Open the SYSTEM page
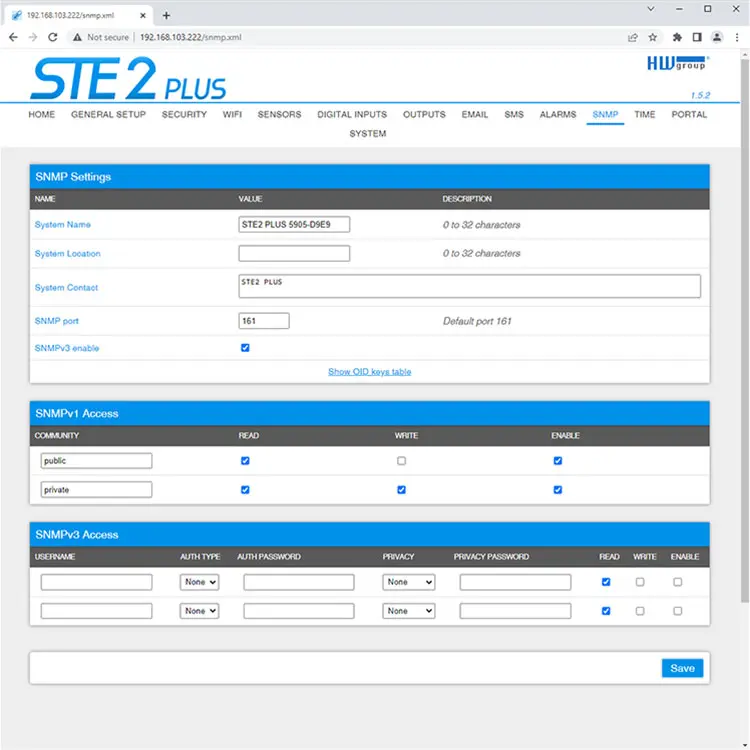 pyautogui.click(x=367, y=133)
